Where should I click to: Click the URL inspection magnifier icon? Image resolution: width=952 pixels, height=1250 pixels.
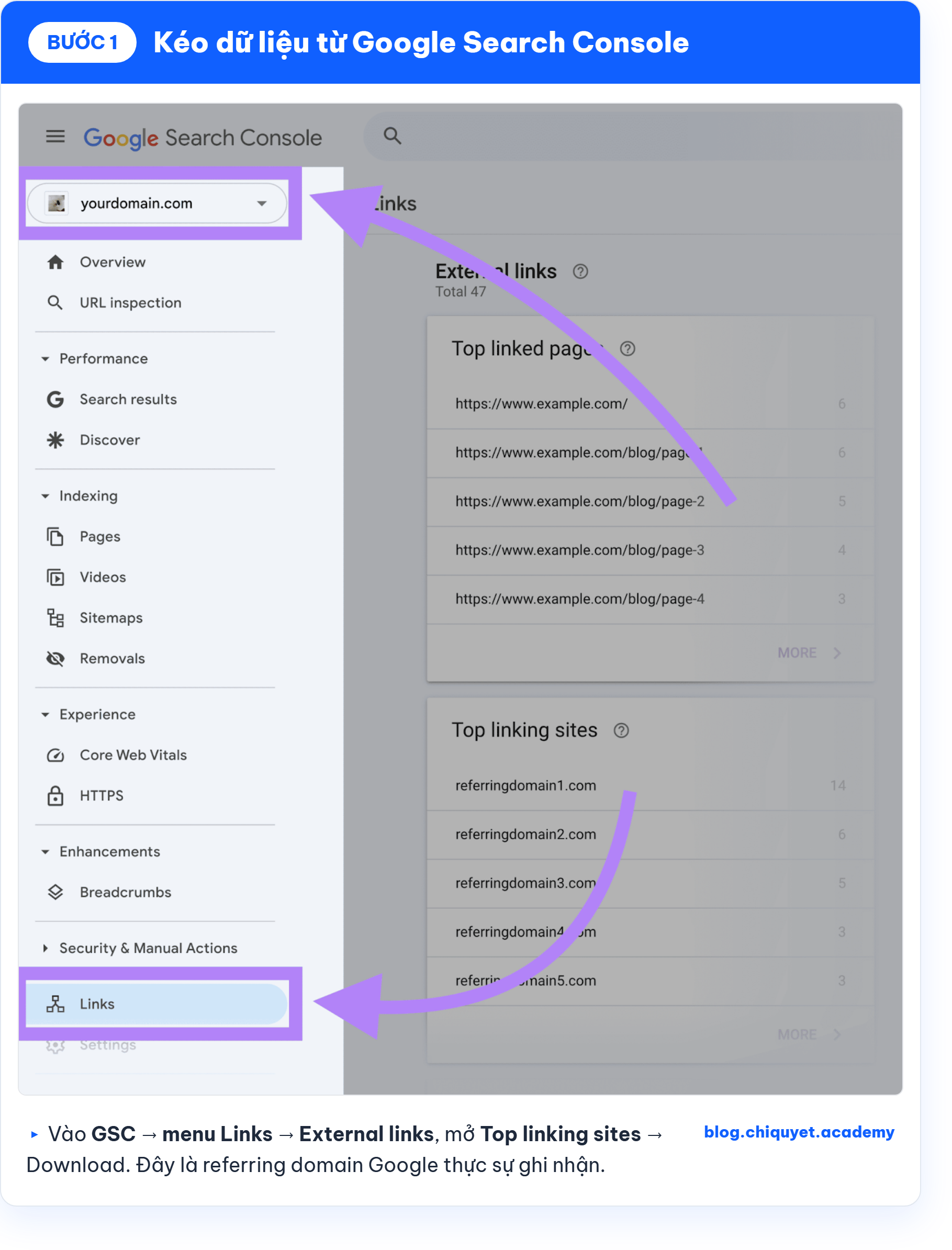55,303
